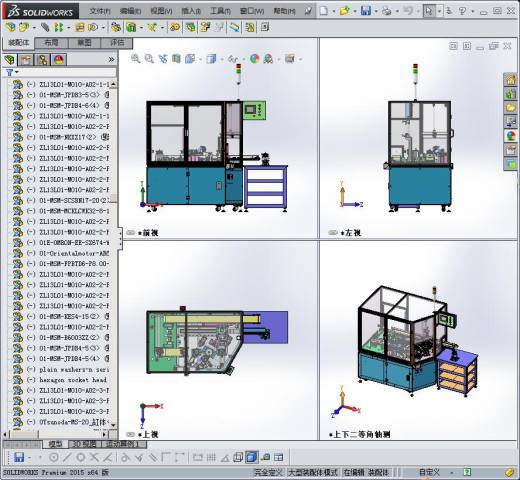Click the Previous View icon
Viewport: 520px width, 480px height.
pos(163,59)
